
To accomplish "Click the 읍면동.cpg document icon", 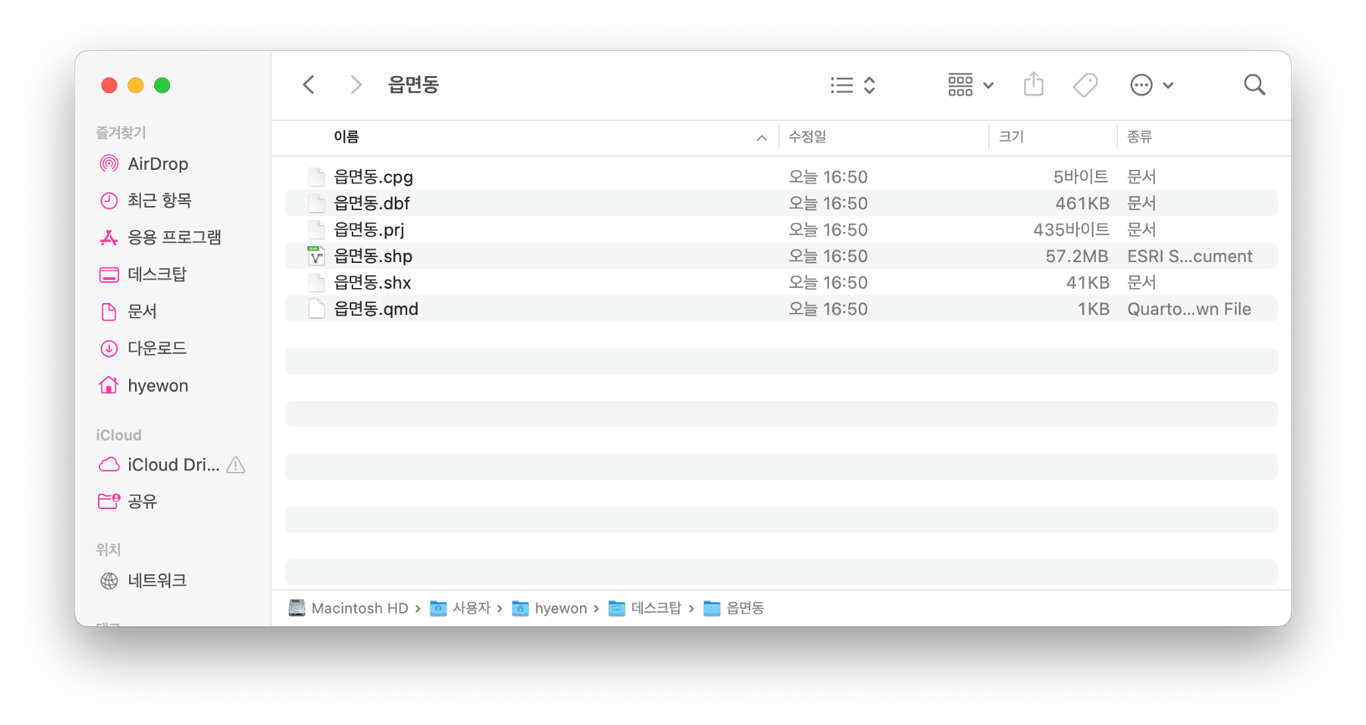I will pos(316,177).
